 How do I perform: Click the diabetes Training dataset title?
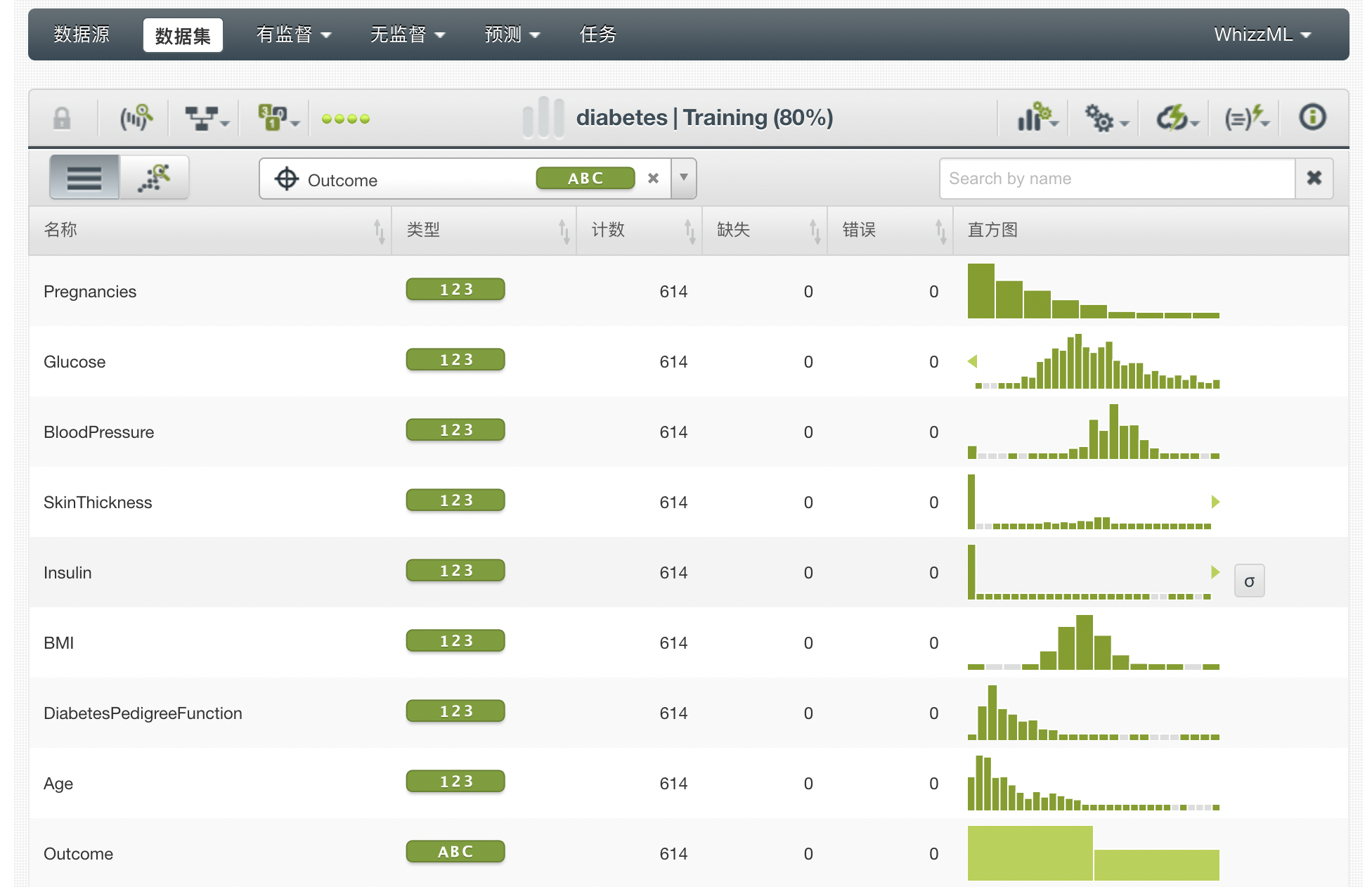[x=704, y=117]
